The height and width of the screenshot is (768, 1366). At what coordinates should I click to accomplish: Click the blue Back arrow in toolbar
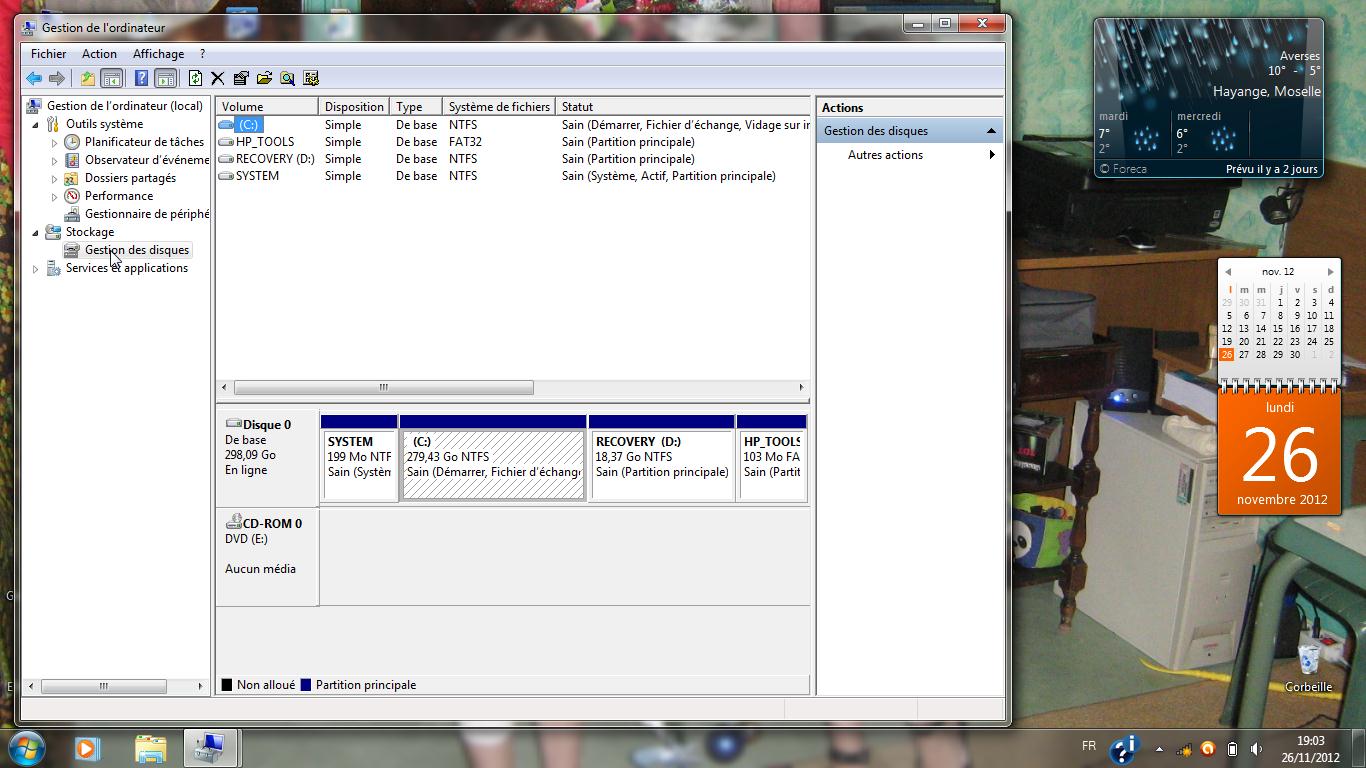click(x=34, y=78)
